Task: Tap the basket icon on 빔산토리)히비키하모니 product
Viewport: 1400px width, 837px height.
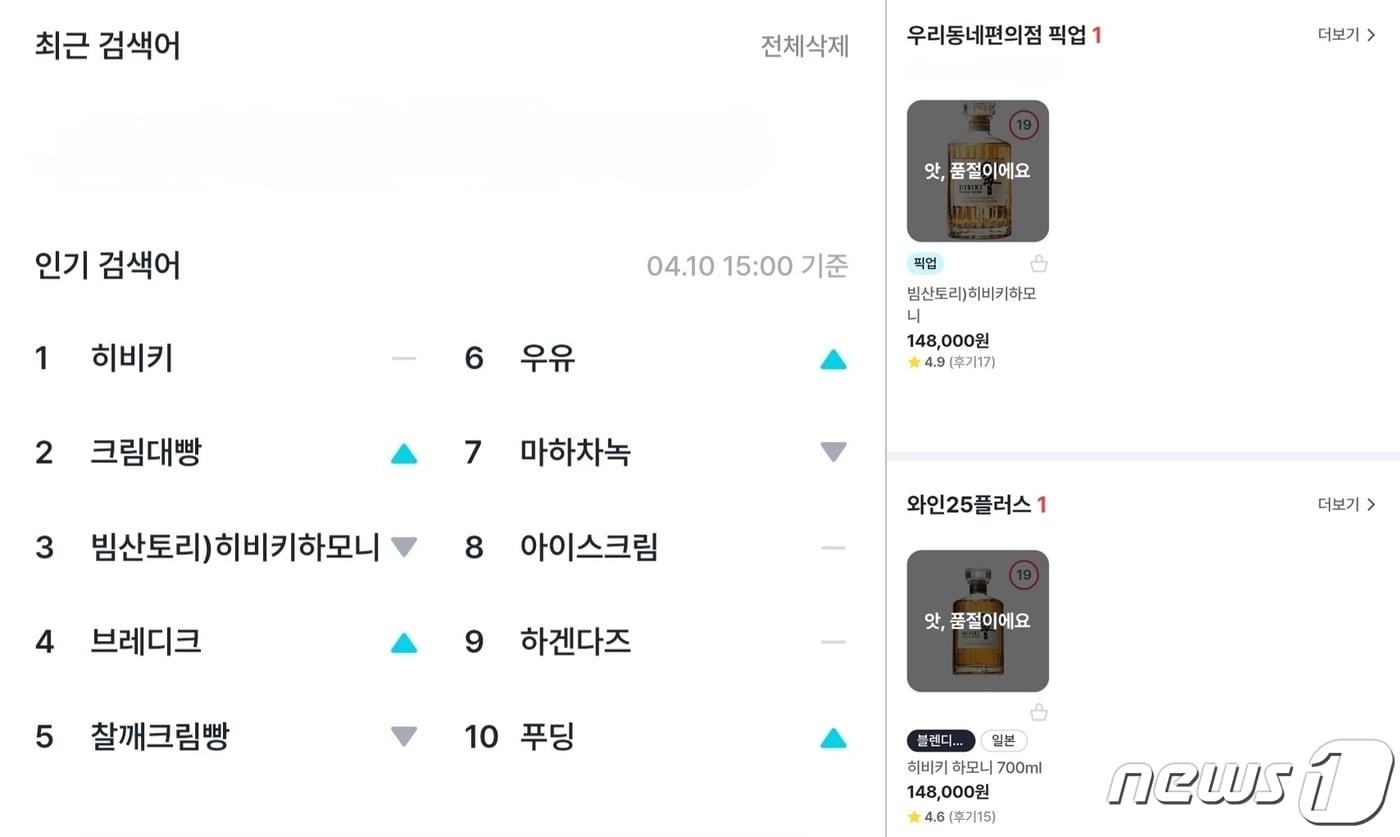Action: [1038, 263]
